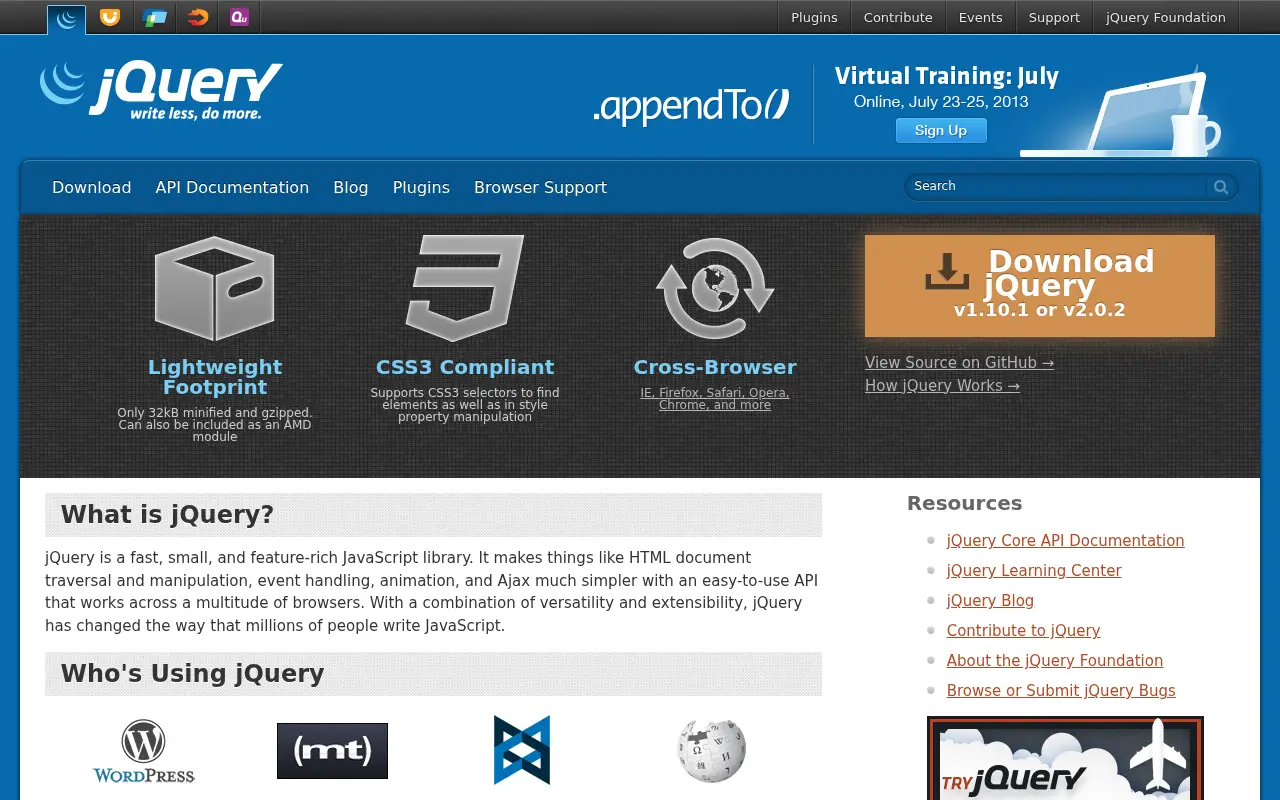Image resolution: width=1280 pixels, height=800 pixels.
Task: Open the Contribute to jQuery link
Action: click(1023, 631)
